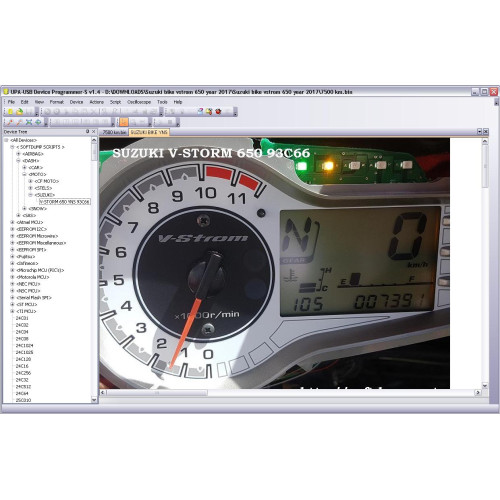The width and height of the screenshot is (500, 500).
Task: Click the red probe icon at toolbar start
Action: coord(10,122)
